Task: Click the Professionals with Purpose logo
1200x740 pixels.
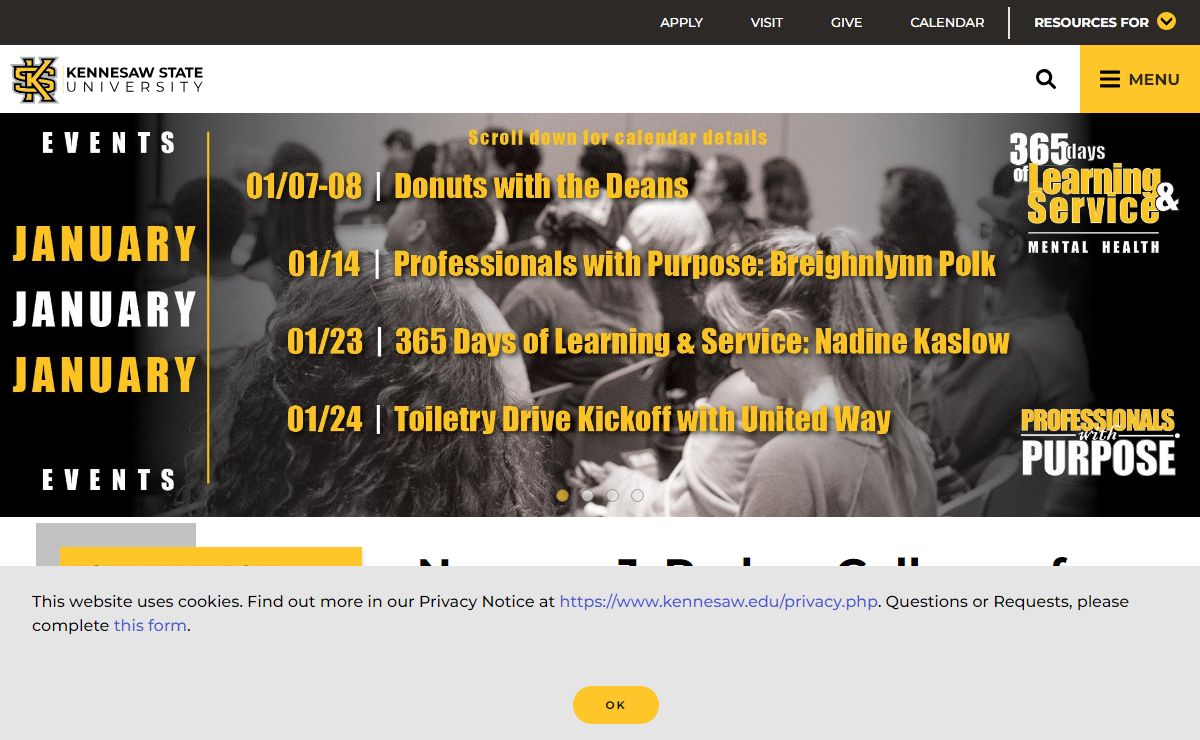Action: [1099, 441]
